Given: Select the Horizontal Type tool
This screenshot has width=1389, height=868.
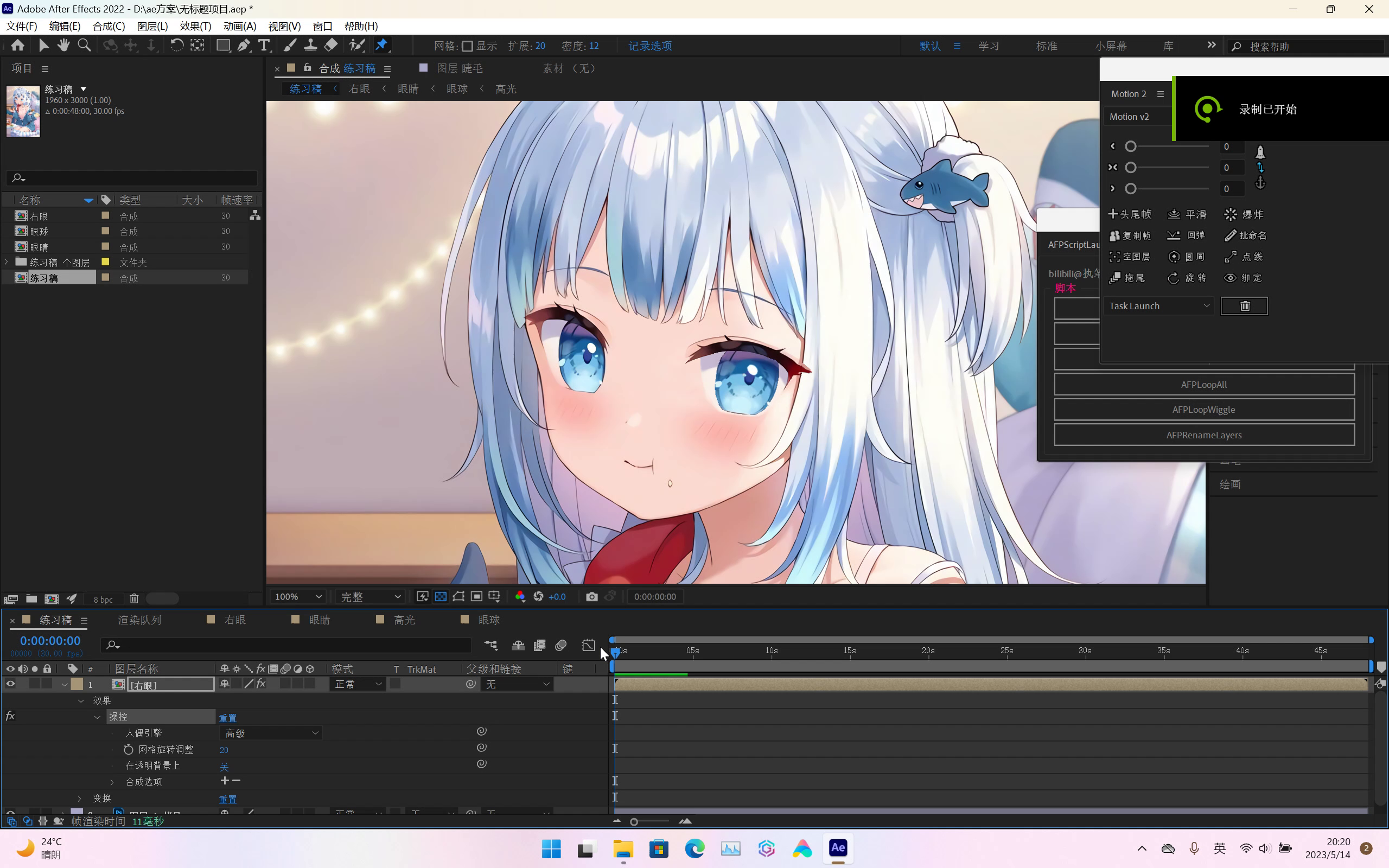Looking at the screenshot, I should click(264, 46).
